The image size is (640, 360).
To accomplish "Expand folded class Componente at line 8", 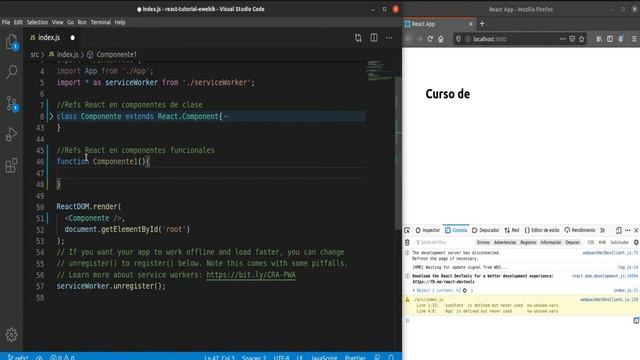I will pyautogui.click(x=51, y=116).
